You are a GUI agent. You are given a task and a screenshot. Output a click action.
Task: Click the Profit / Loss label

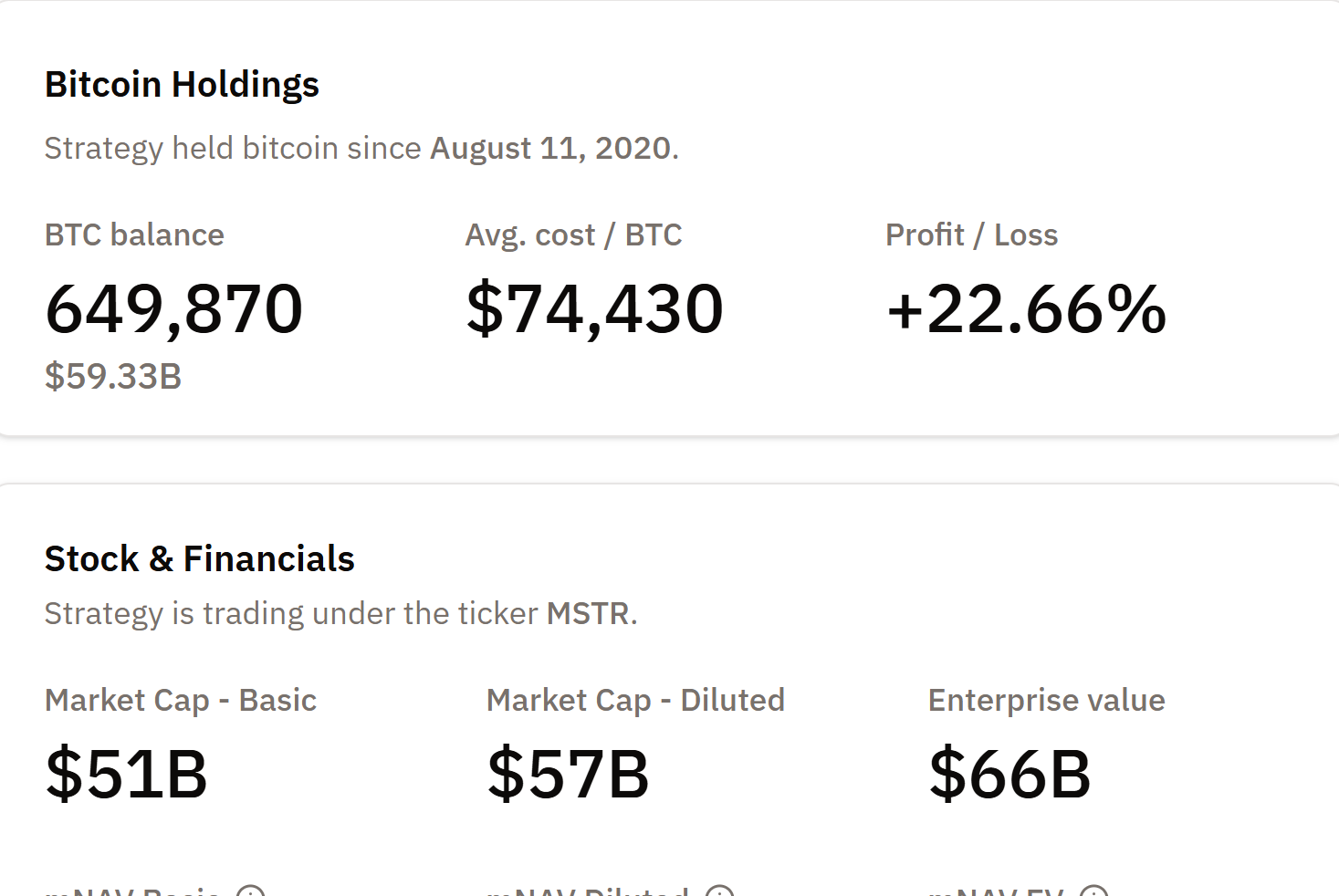[x=971, y=235]
